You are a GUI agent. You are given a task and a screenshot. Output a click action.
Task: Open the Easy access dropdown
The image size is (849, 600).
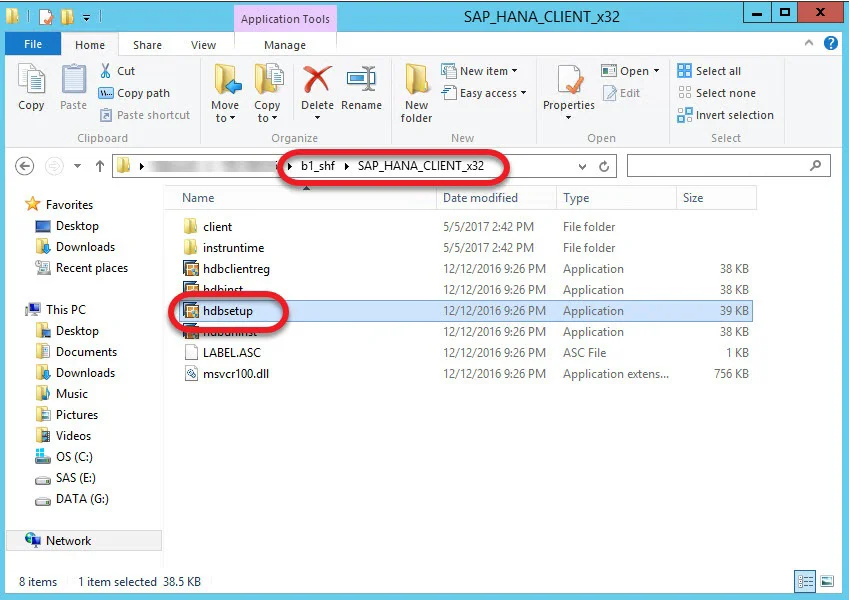pos(492,93)
